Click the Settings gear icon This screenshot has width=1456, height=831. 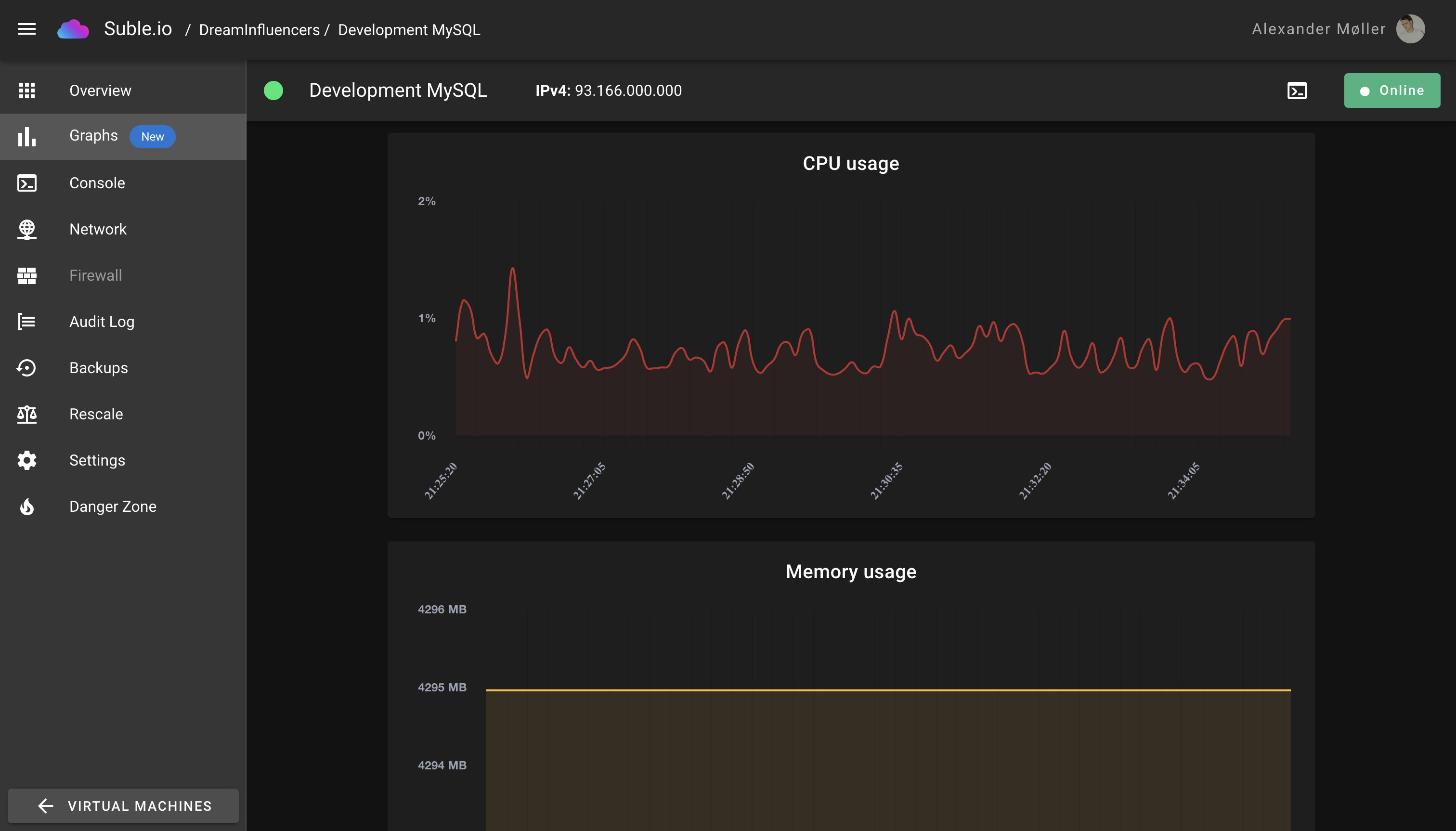[26, 461]
